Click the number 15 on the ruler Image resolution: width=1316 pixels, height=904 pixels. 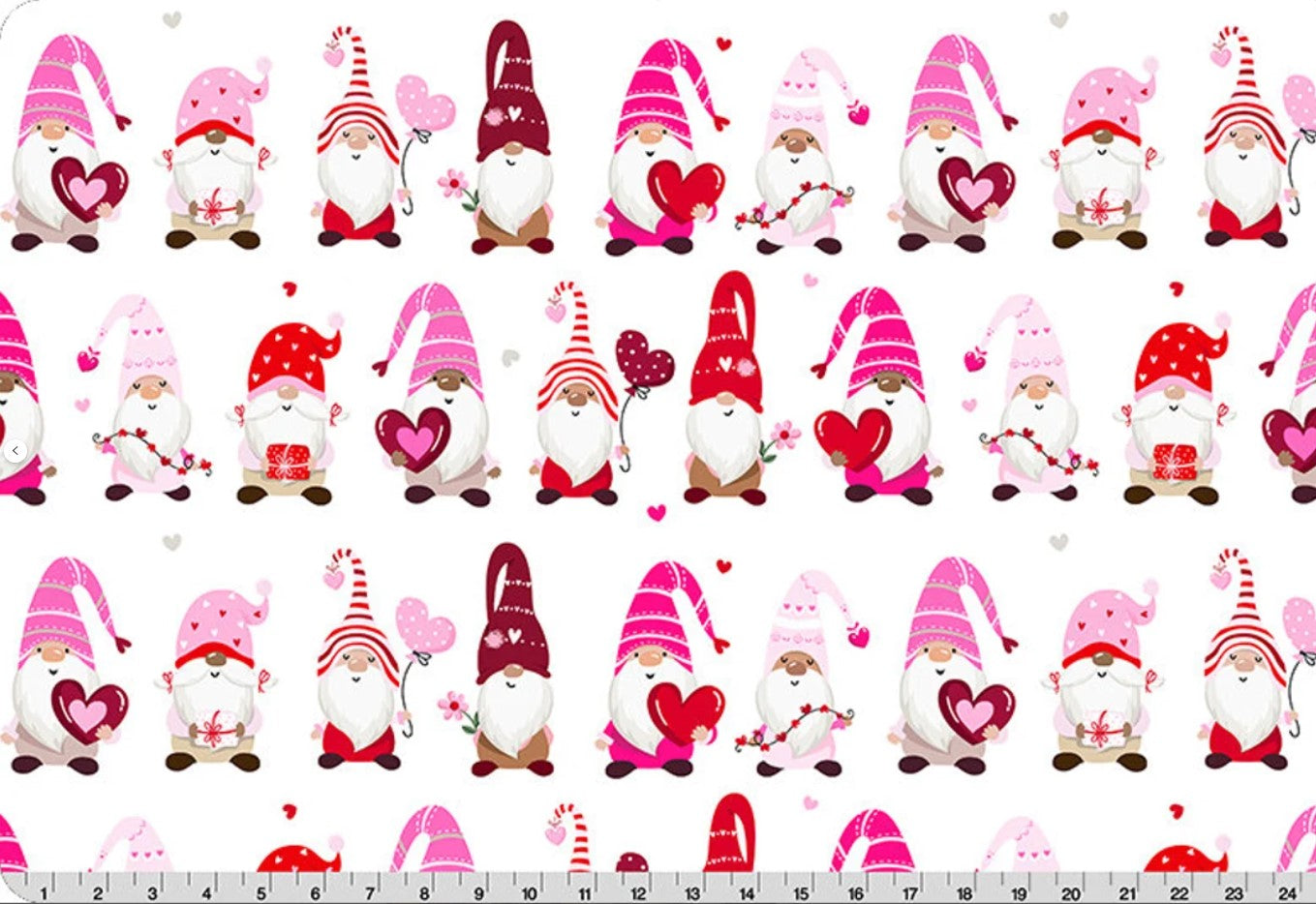coord(801,892)
